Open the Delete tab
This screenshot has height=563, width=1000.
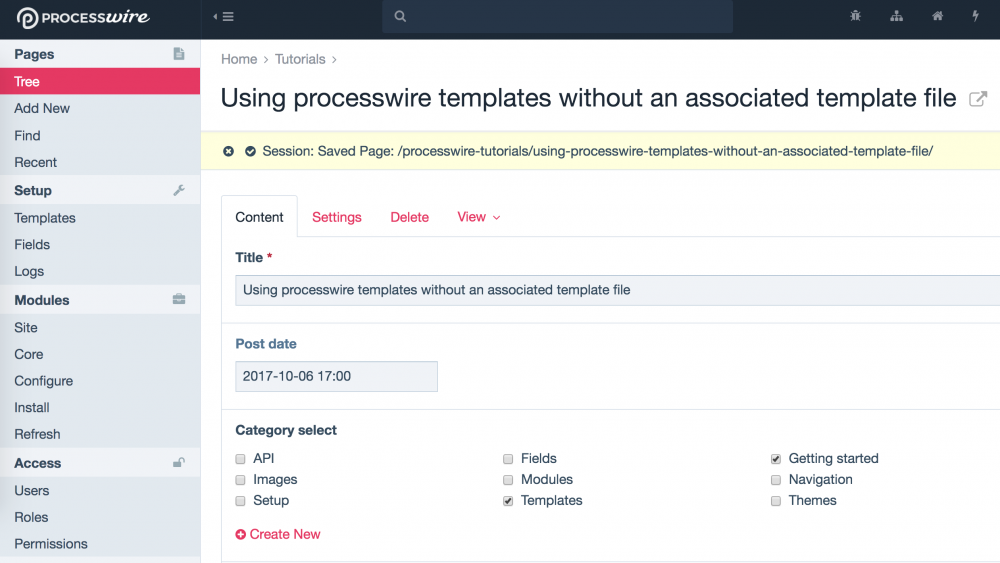[409, 217]
